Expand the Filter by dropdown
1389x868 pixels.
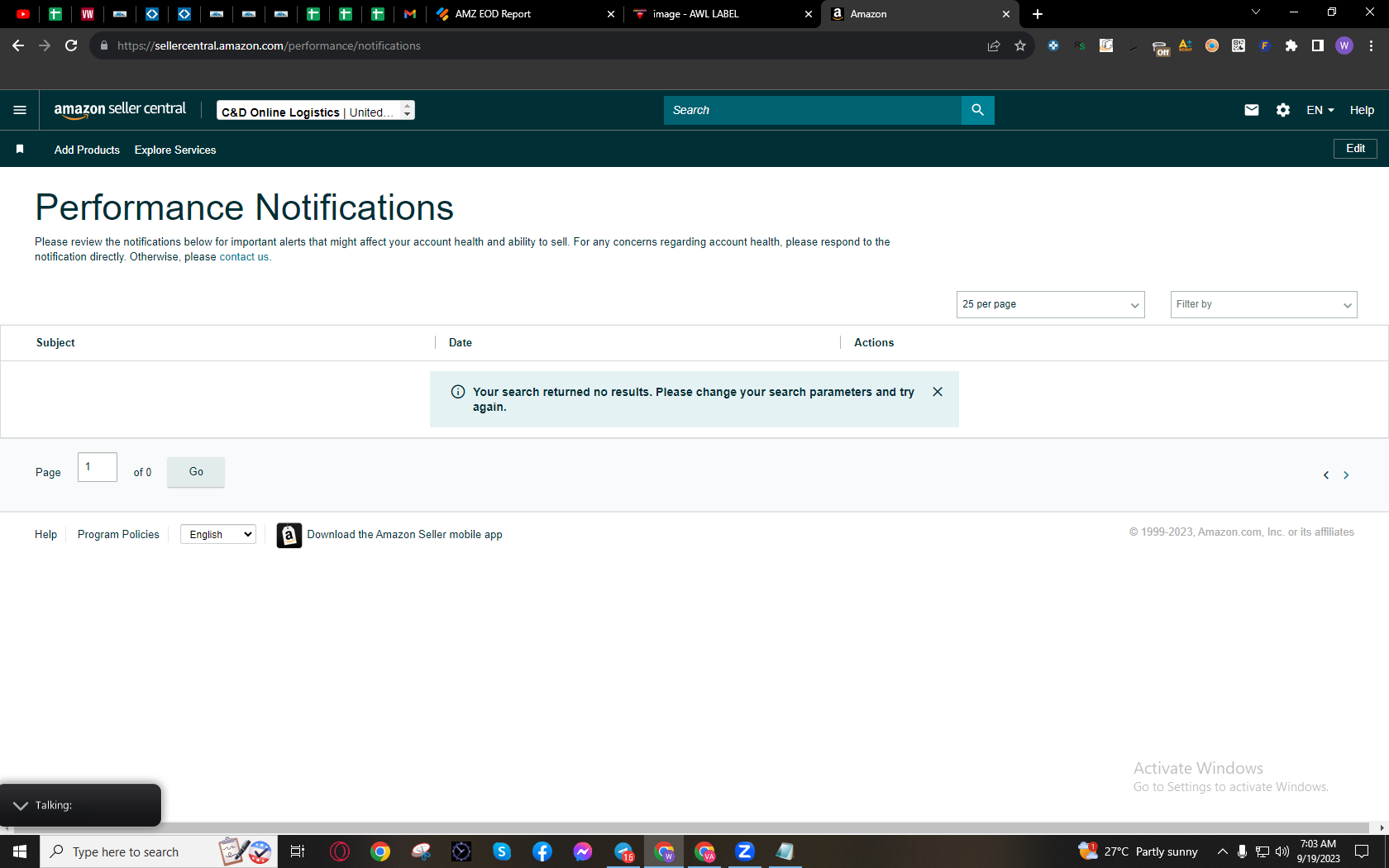pos(1263,304)
